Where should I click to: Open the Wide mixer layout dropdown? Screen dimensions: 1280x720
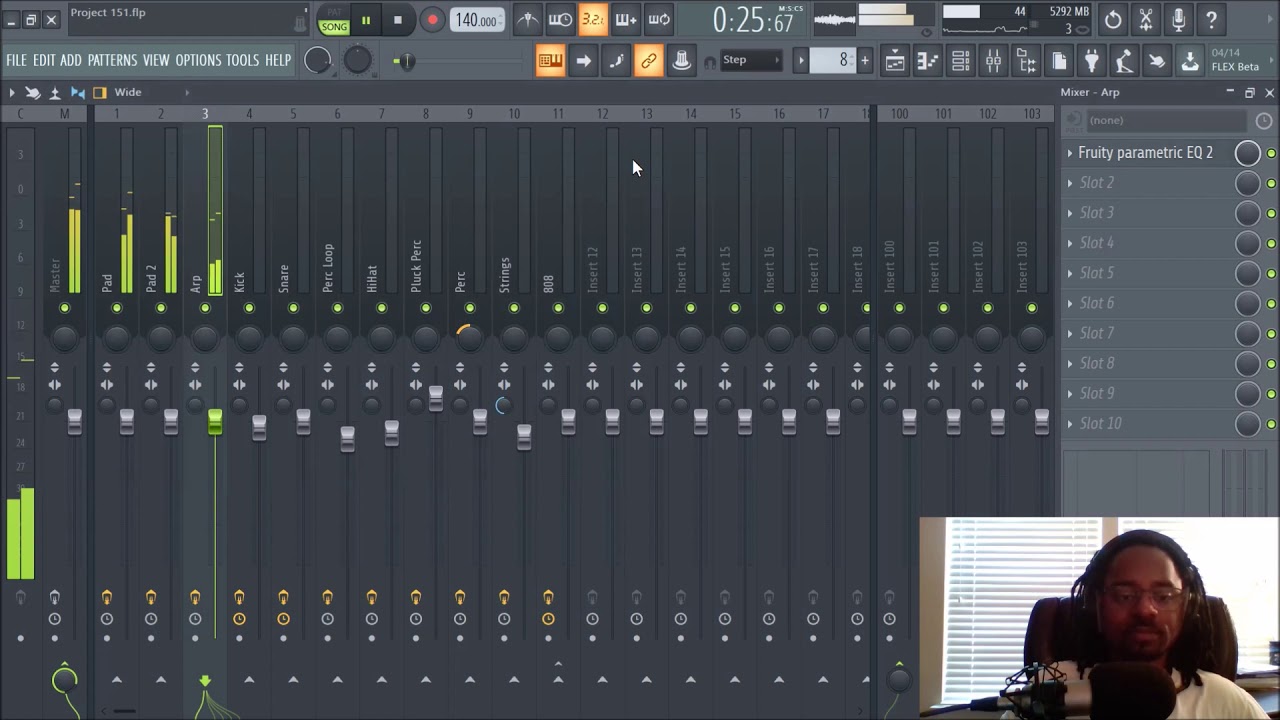(x=151, y=92)
